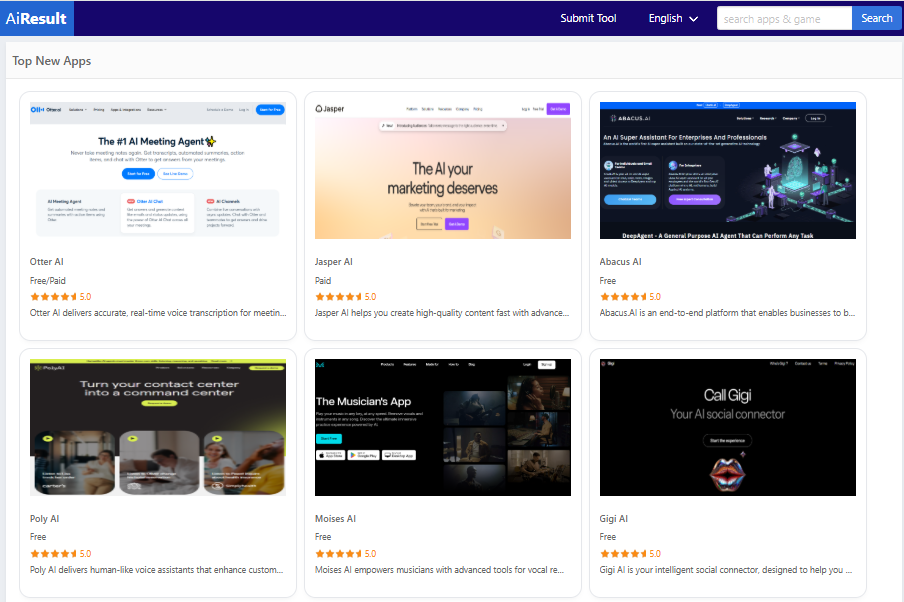Screen dimensions: 904x602
Task: Click the language dropdown chevron arrow
Action: click(694, 19)
